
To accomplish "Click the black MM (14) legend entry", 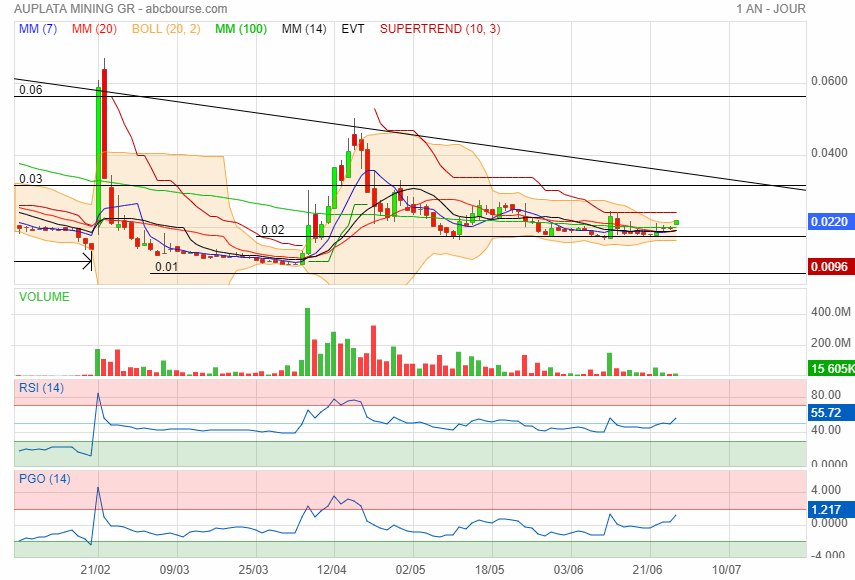I will coord(304,29).
